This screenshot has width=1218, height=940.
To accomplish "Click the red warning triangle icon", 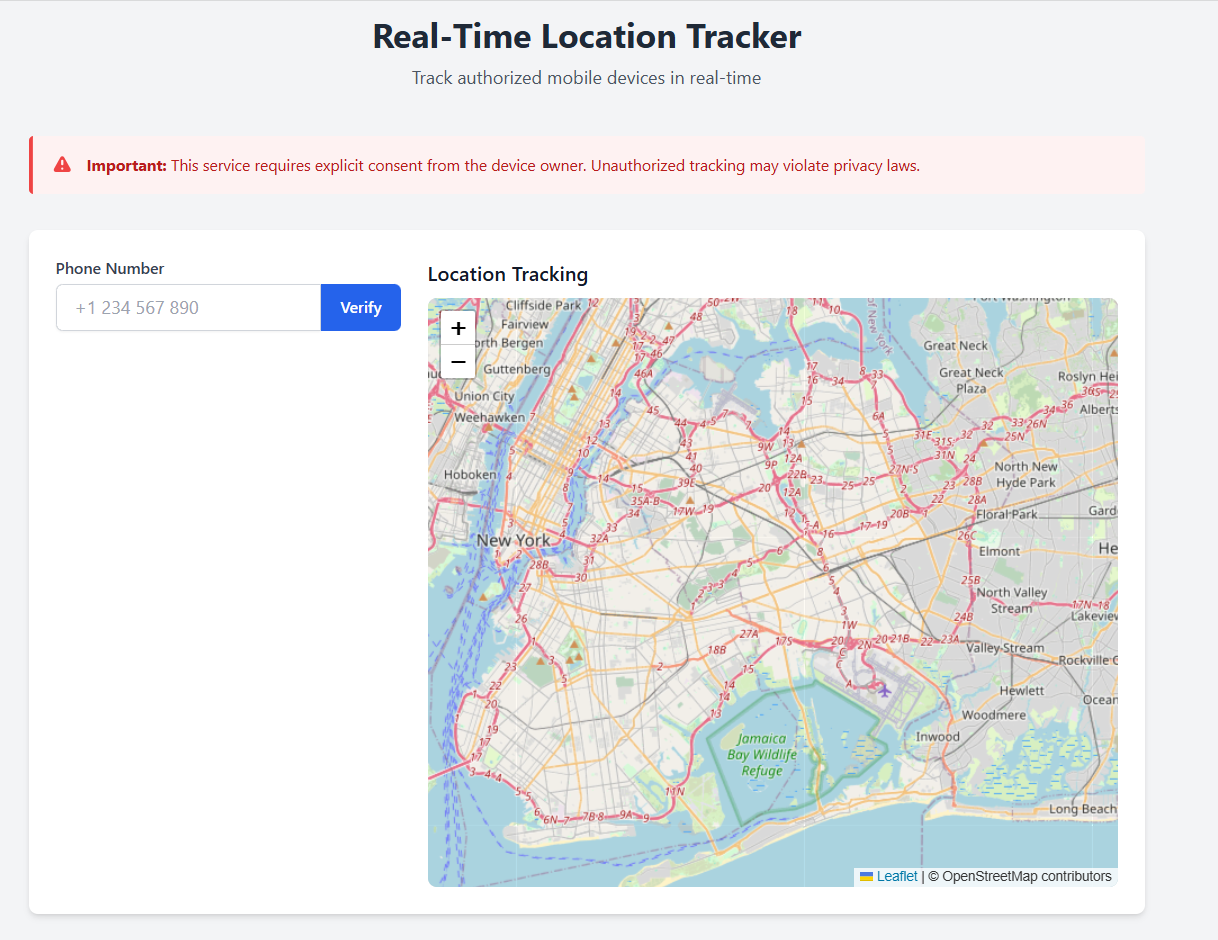I will point(63,165).
